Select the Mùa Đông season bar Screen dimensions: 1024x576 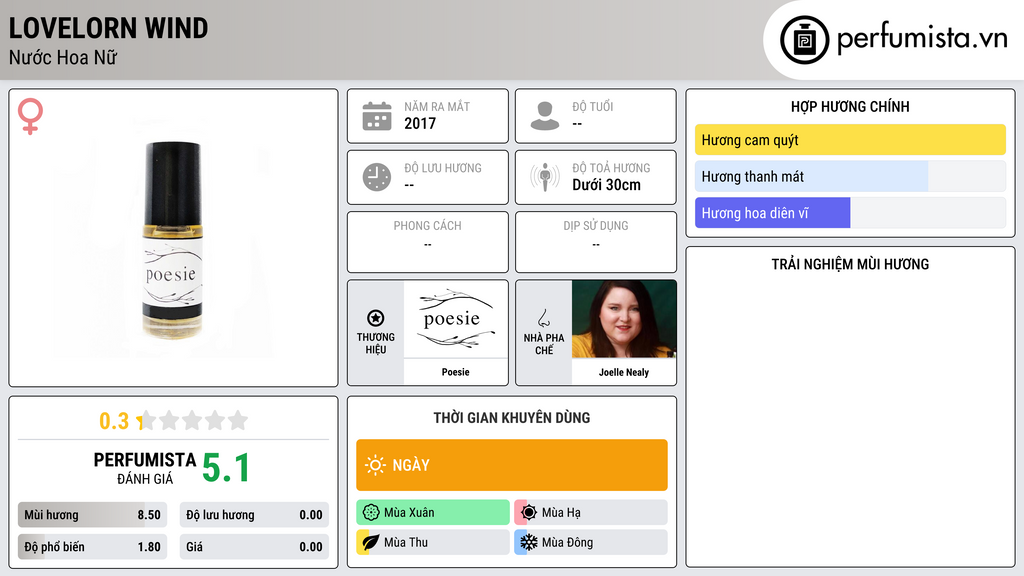591,542
